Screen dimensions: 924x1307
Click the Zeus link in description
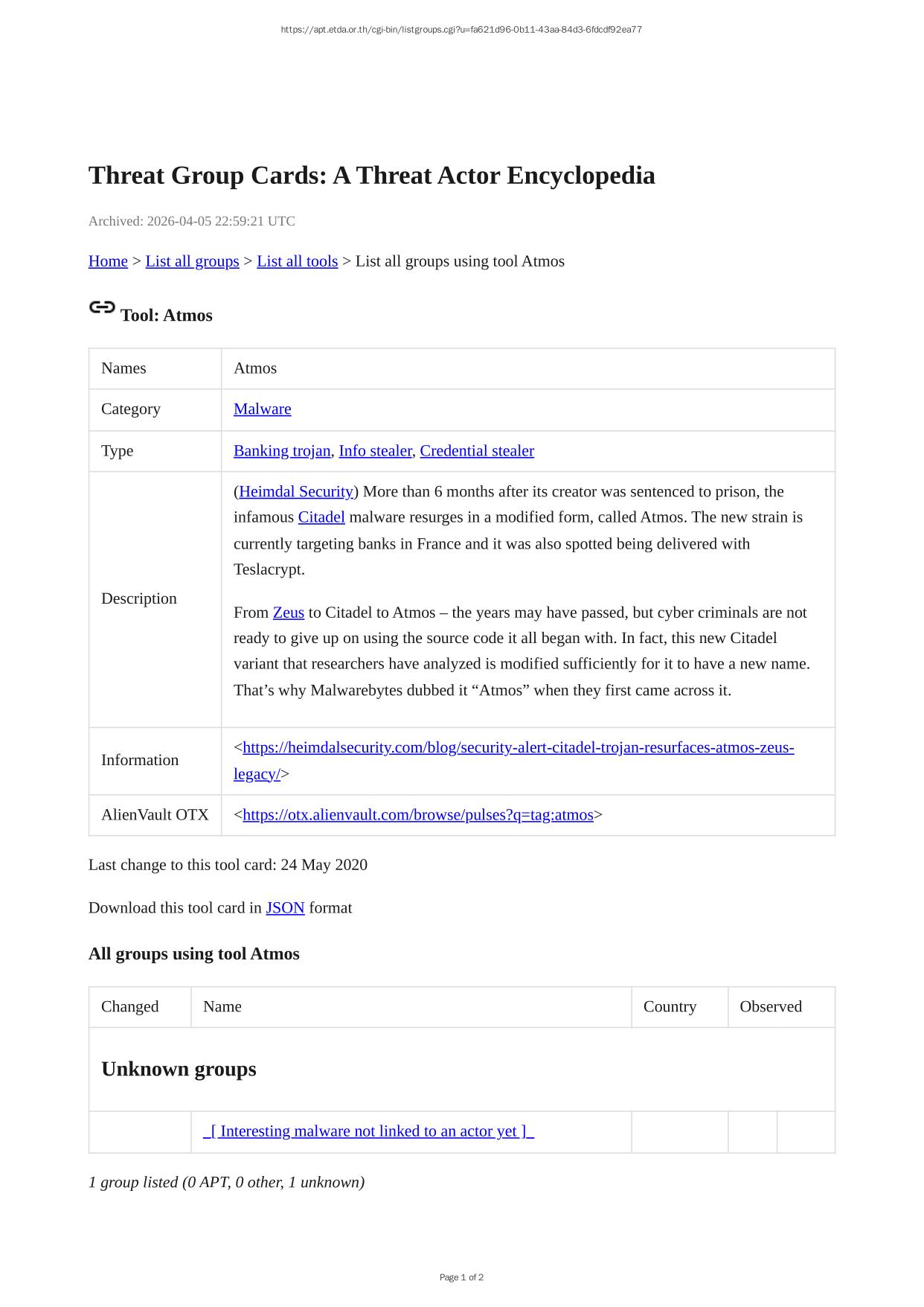coord(288,613)
